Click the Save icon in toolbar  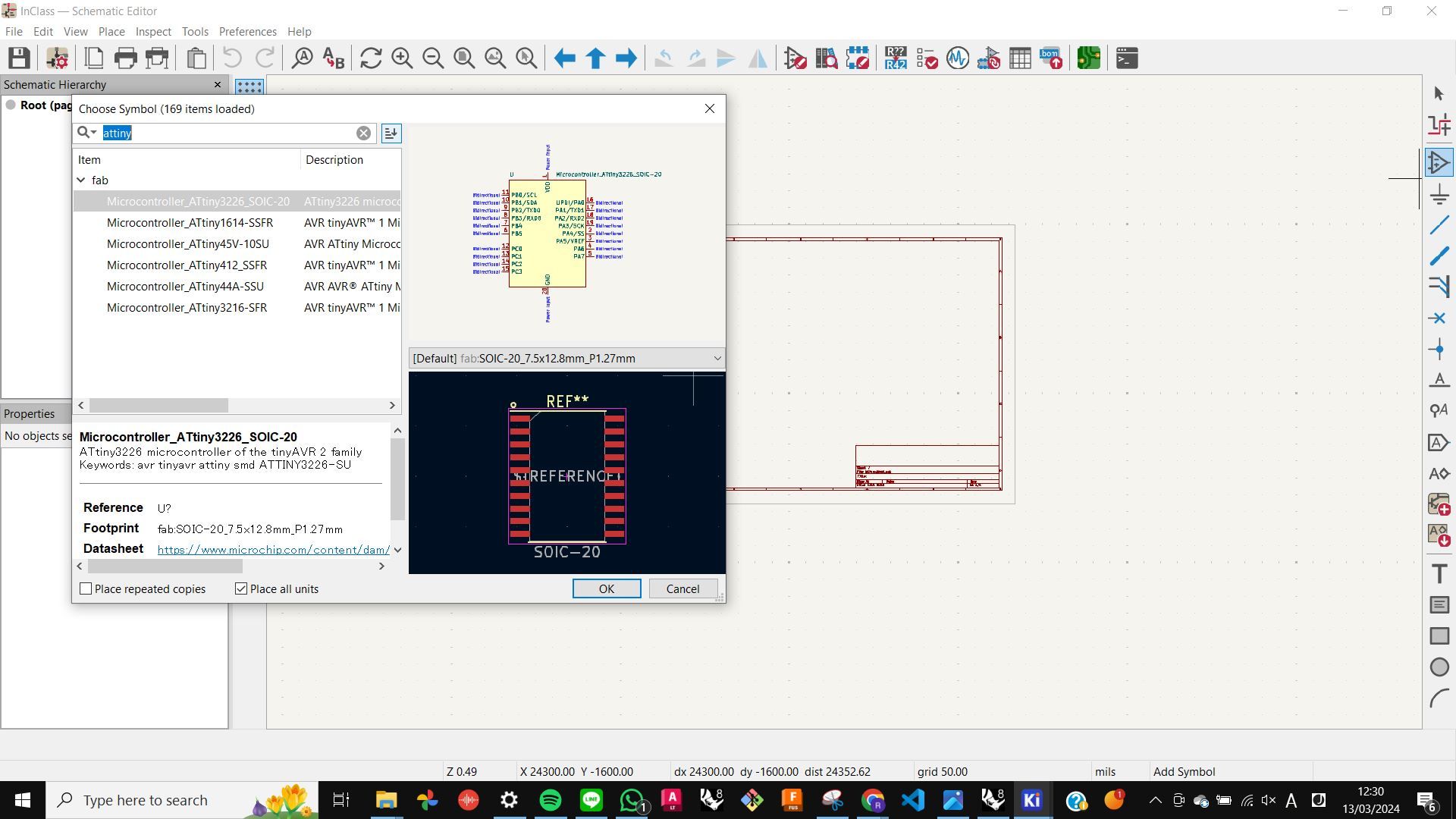(19, 58)
